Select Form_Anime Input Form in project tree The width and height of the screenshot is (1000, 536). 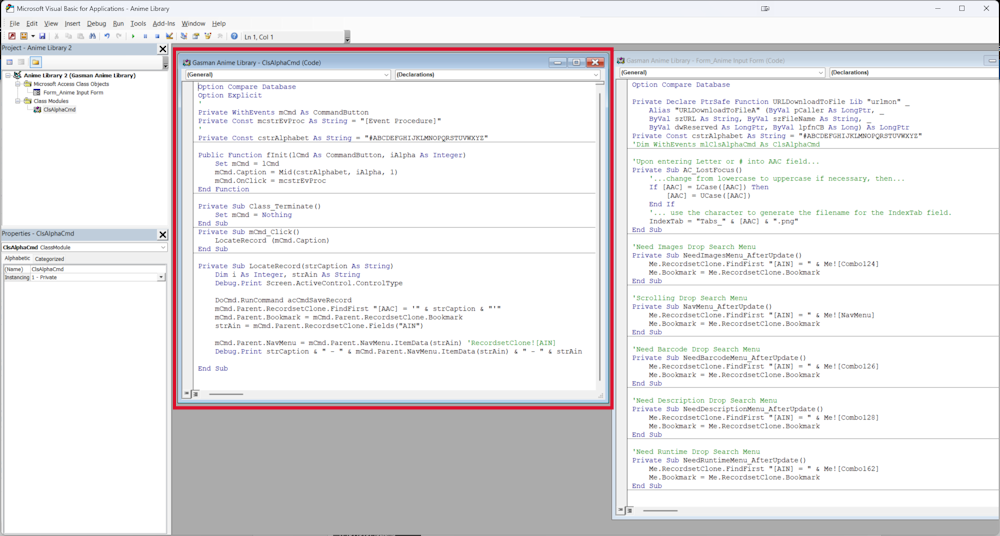[x=73, y=93]
